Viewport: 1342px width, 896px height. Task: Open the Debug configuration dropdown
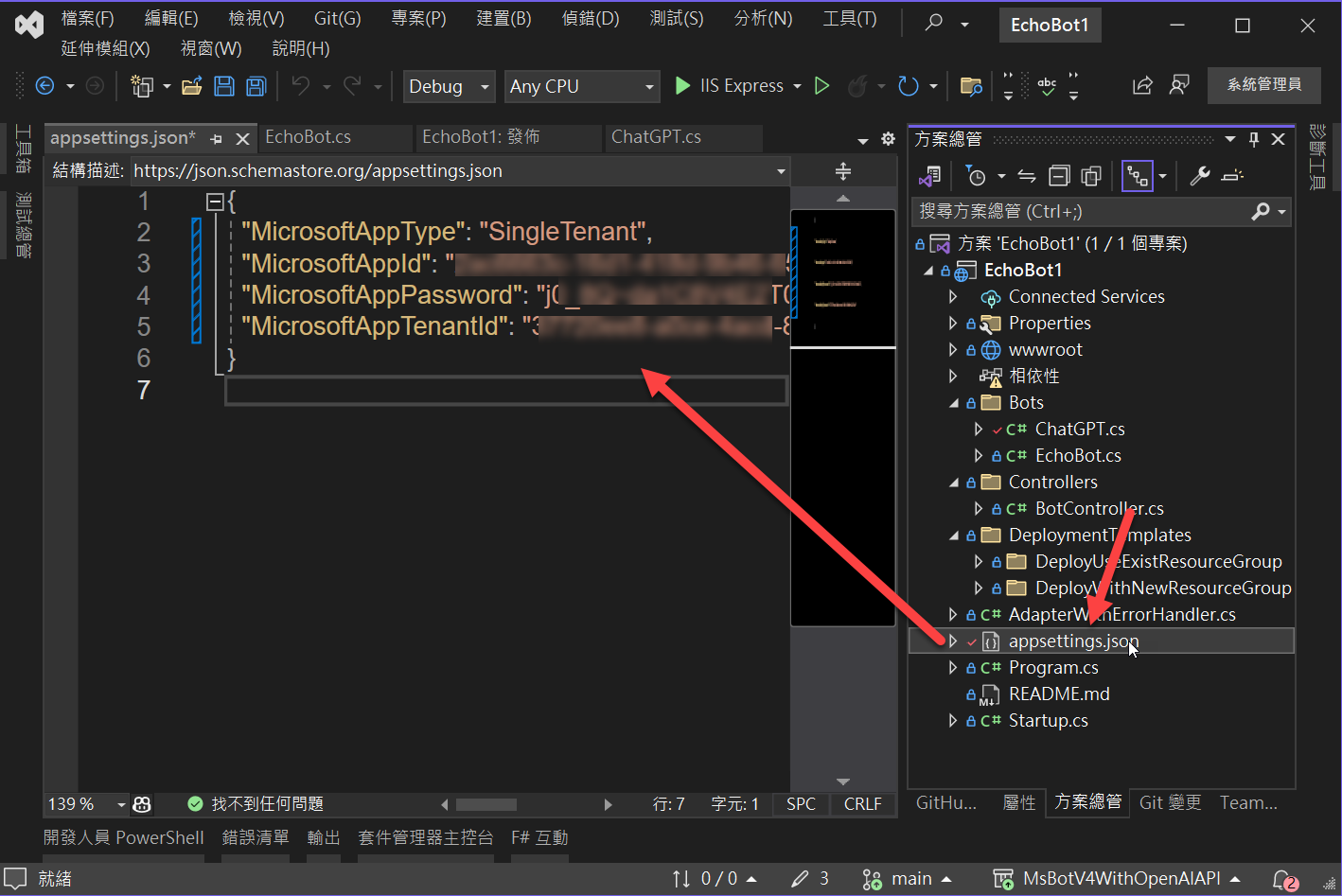450,86
